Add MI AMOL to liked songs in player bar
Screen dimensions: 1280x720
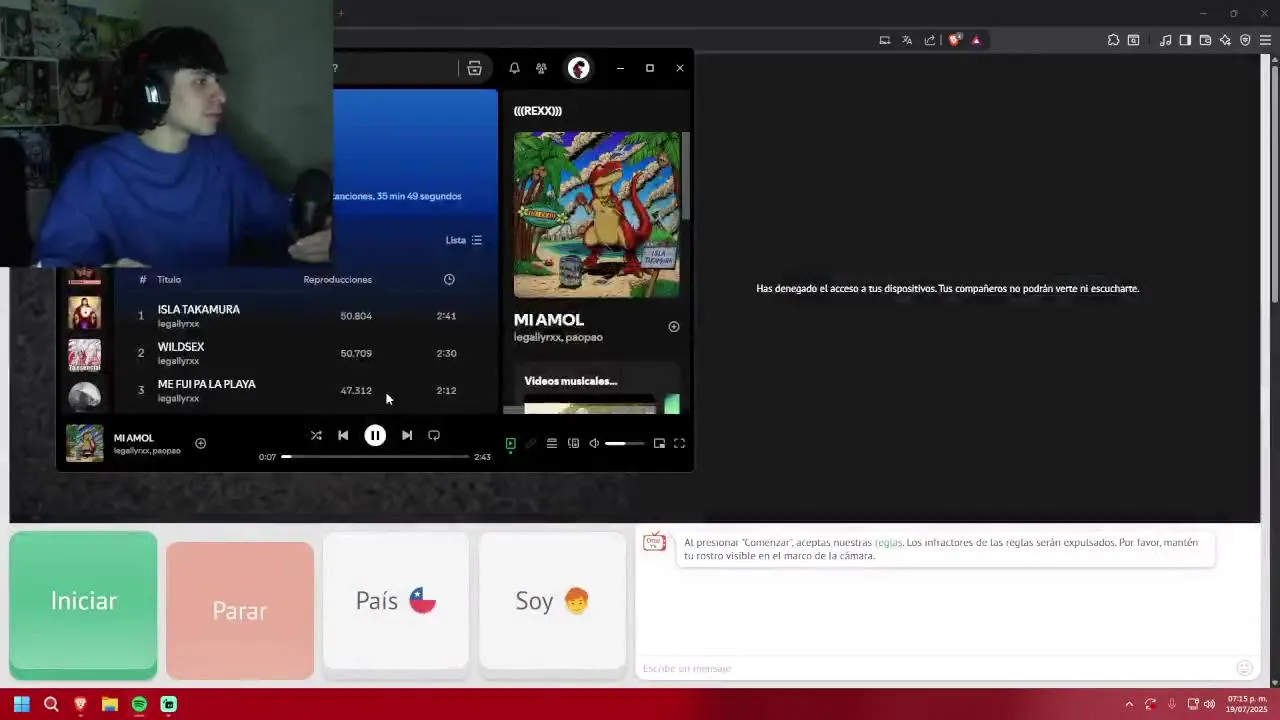point(200,443)
